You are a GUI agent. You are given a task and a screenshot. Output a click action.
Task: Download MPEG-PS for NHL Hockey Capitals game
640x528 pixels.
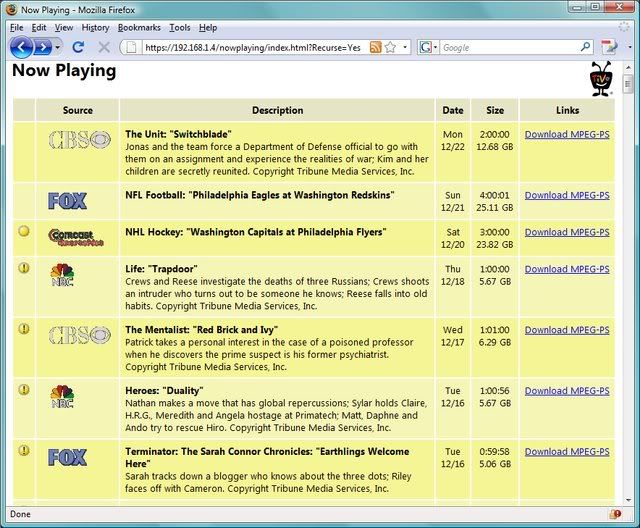(567, 232)
